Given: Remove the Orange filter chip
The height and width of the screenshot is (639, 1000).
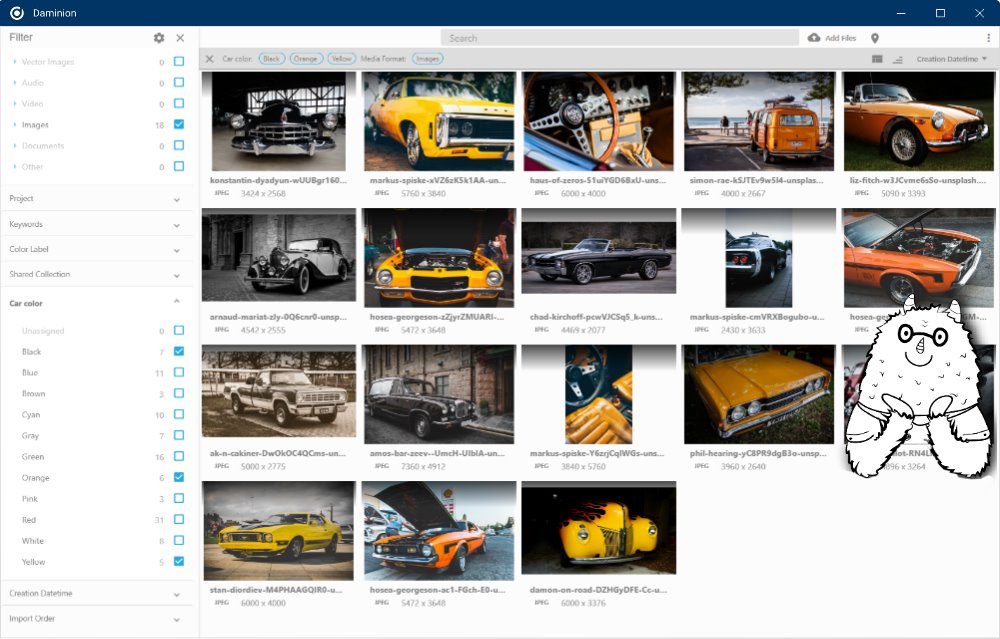Looking at the screenshot, I should [306, 58].
